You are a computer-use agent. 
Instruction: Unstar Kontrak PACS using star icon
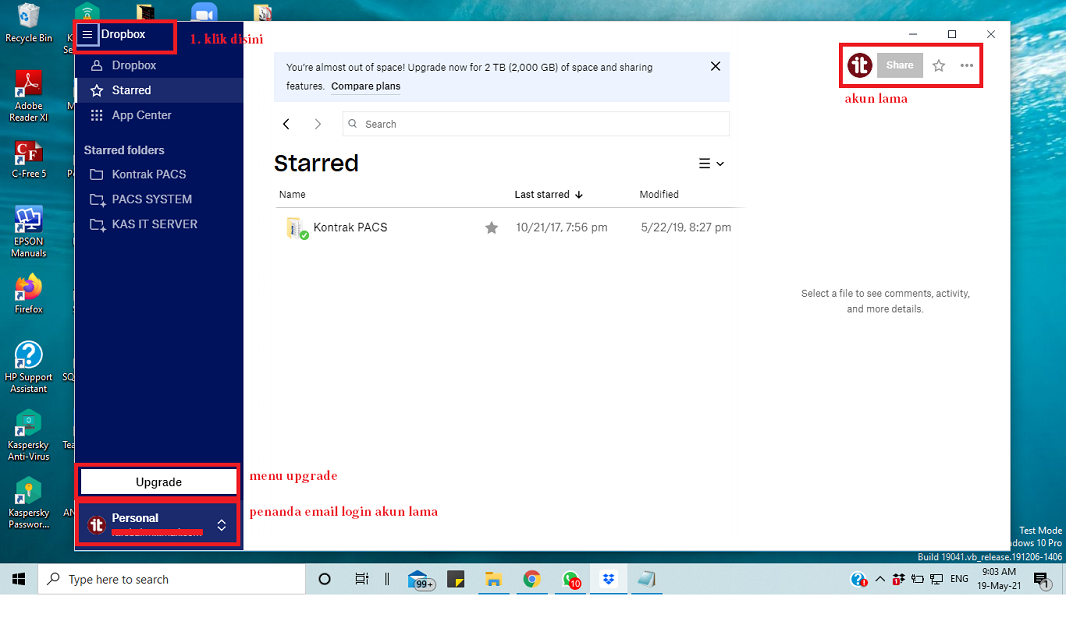492,228
